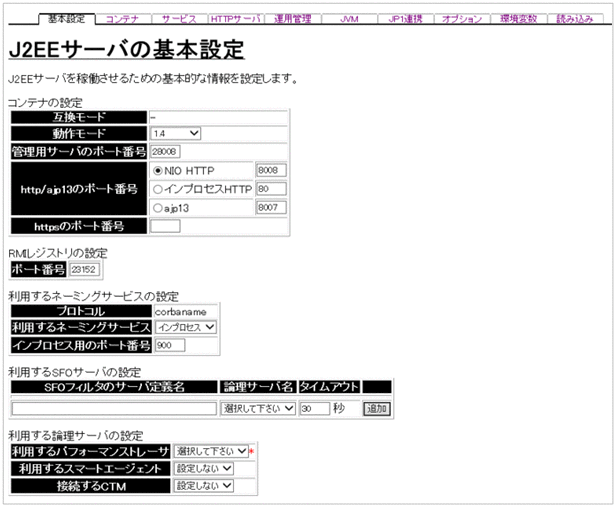Switch to the JP1連携 tab
Viewport: 616px width, 507px height.
click(405, 19)
